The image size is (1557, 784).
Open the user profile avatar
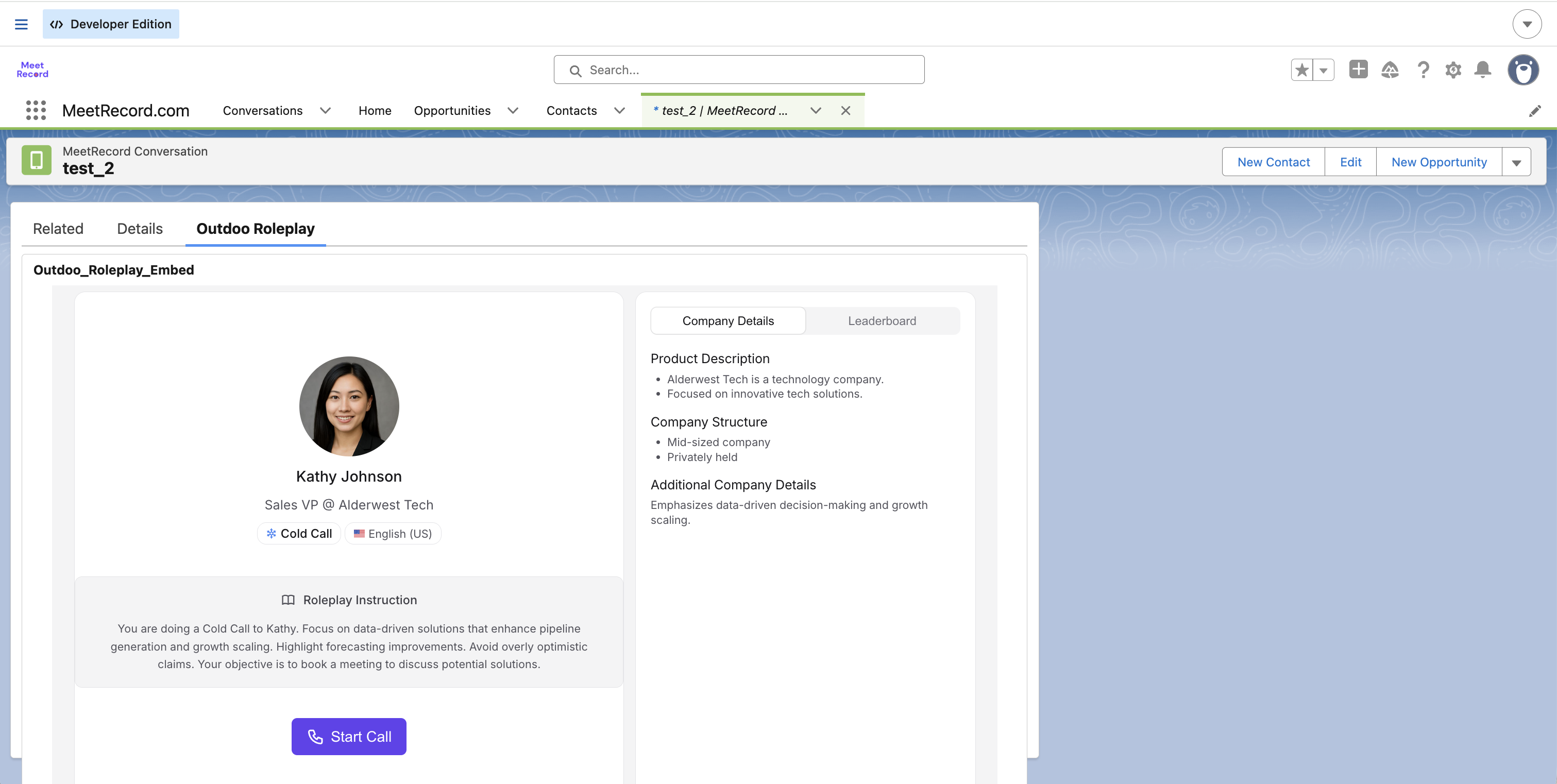[x=1523, y=70]
